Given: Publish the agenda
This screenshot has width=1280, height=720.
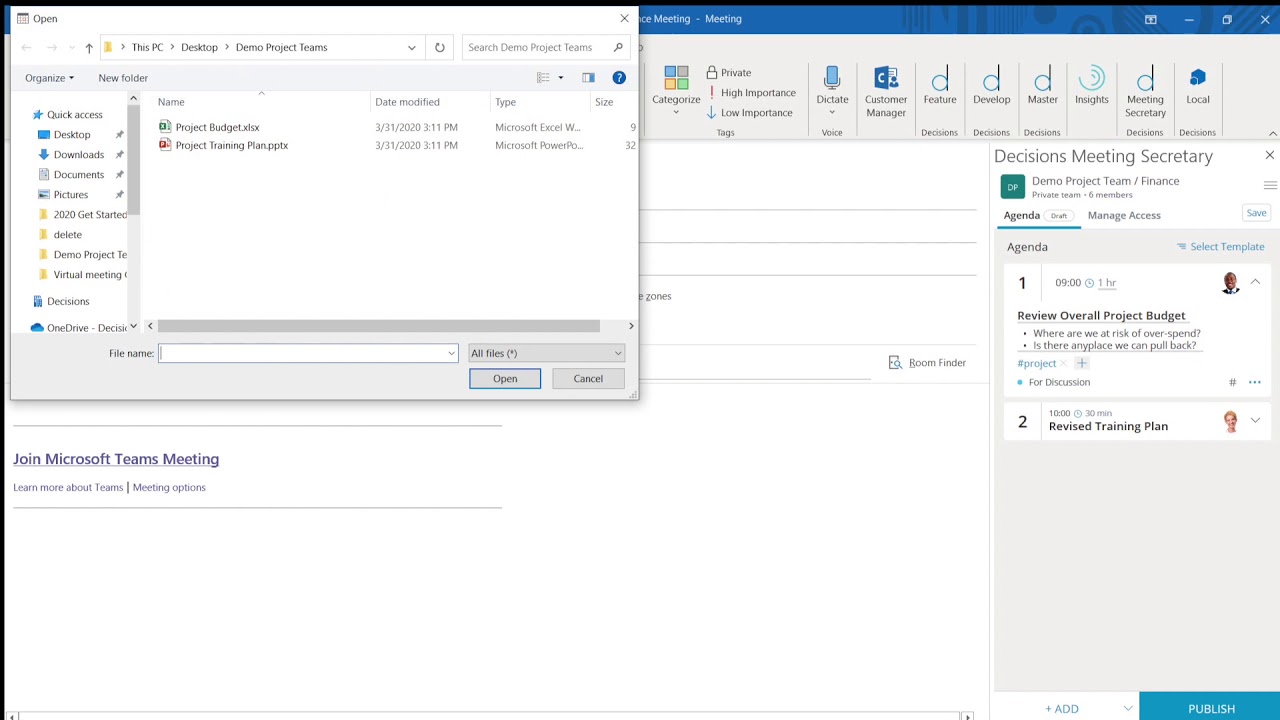Looking at the screenshot, I should pos(1211,708).
